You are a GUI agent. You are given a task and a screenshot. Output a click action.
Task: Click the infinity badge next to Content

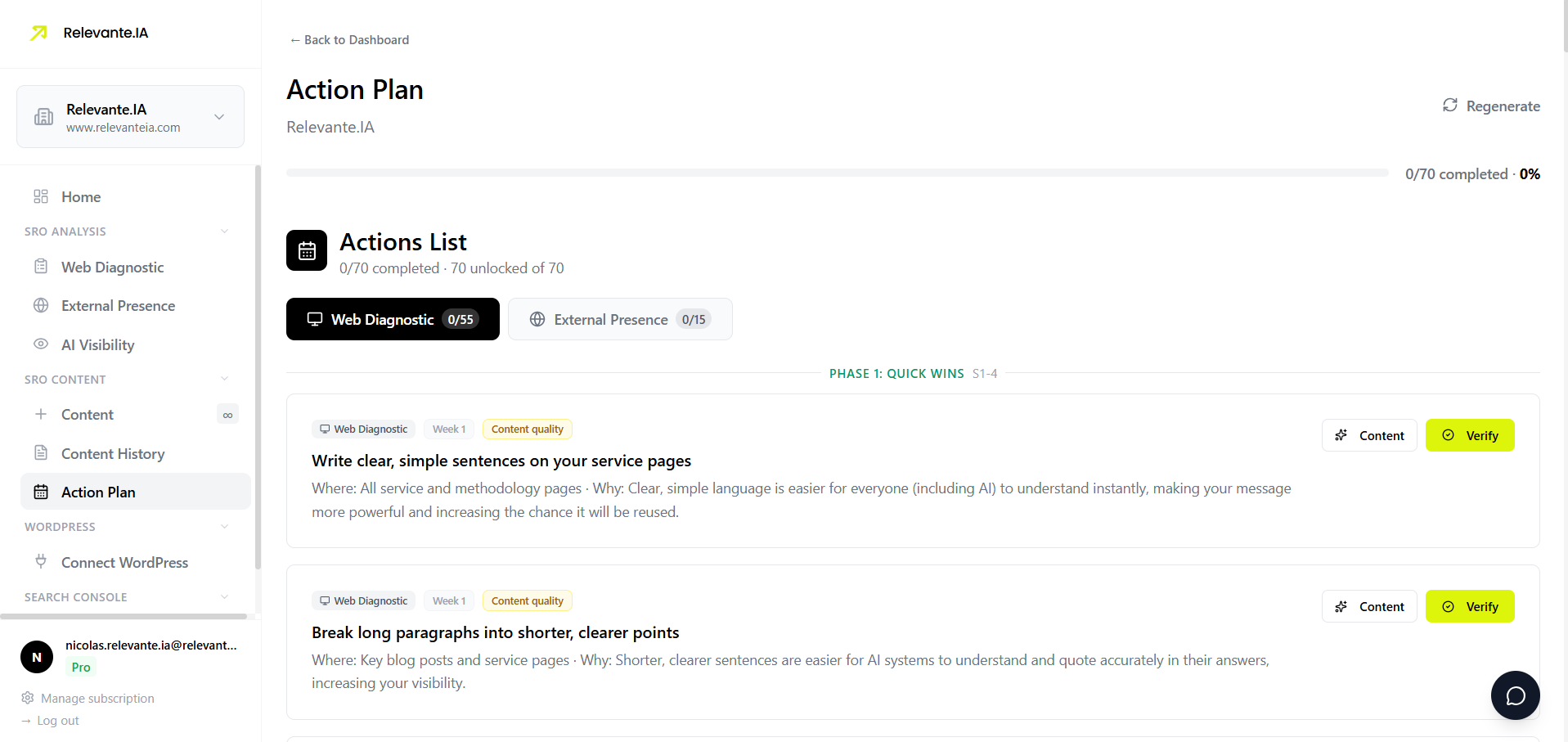227,414
